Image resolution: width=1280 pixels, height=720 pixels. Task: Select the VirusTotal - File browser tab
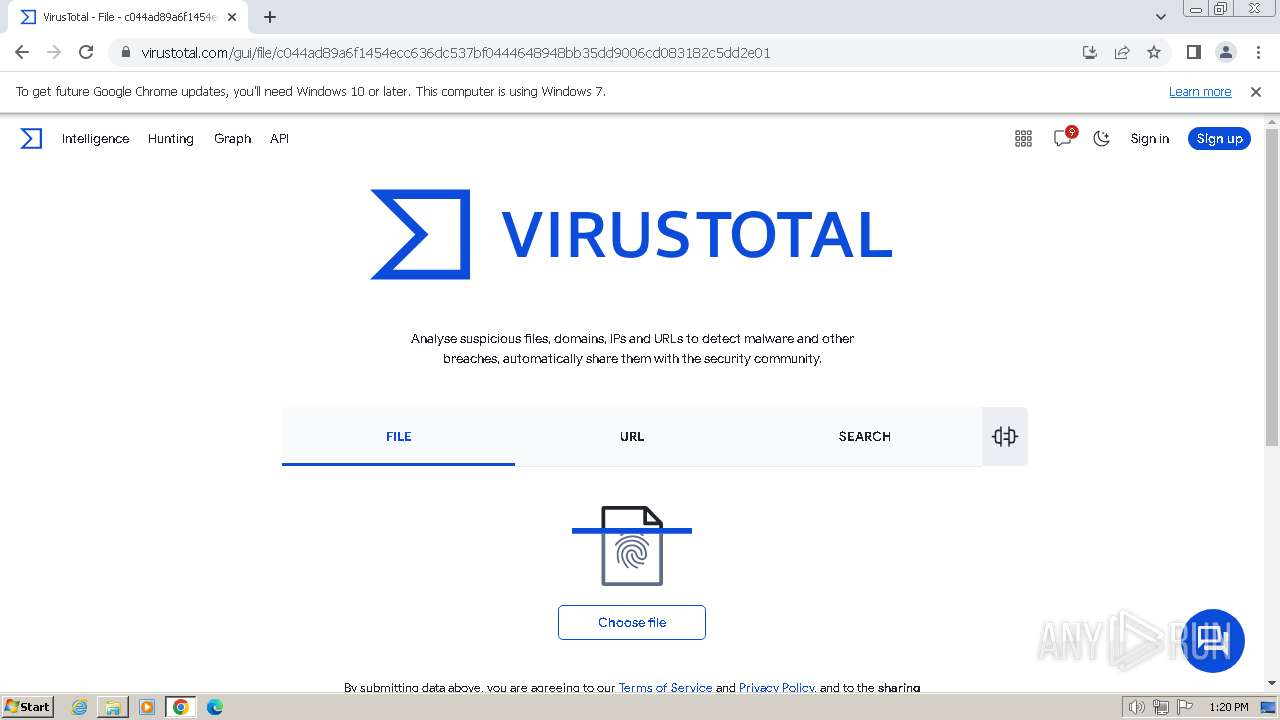coord(128,17)
